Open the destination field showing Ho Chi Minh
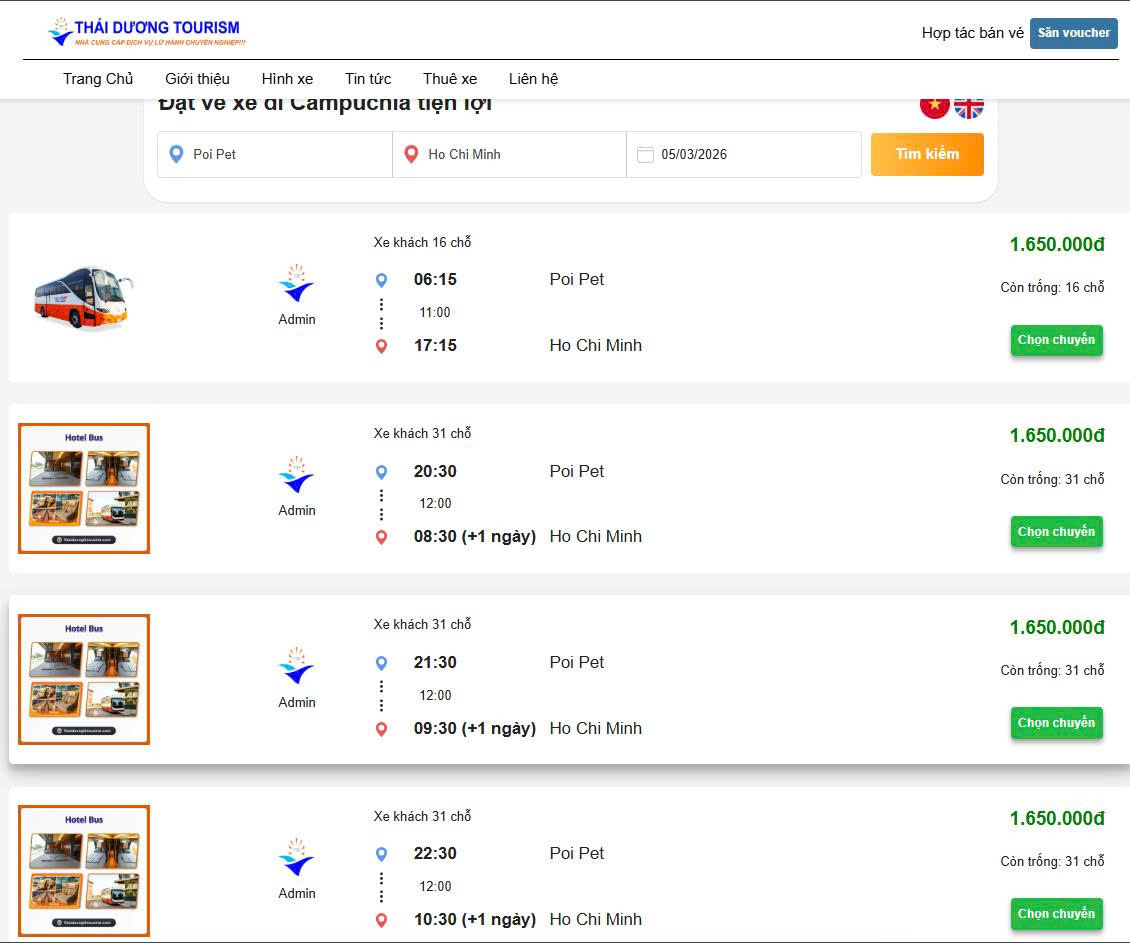The image size is (1130, 943). coord(515,155)
